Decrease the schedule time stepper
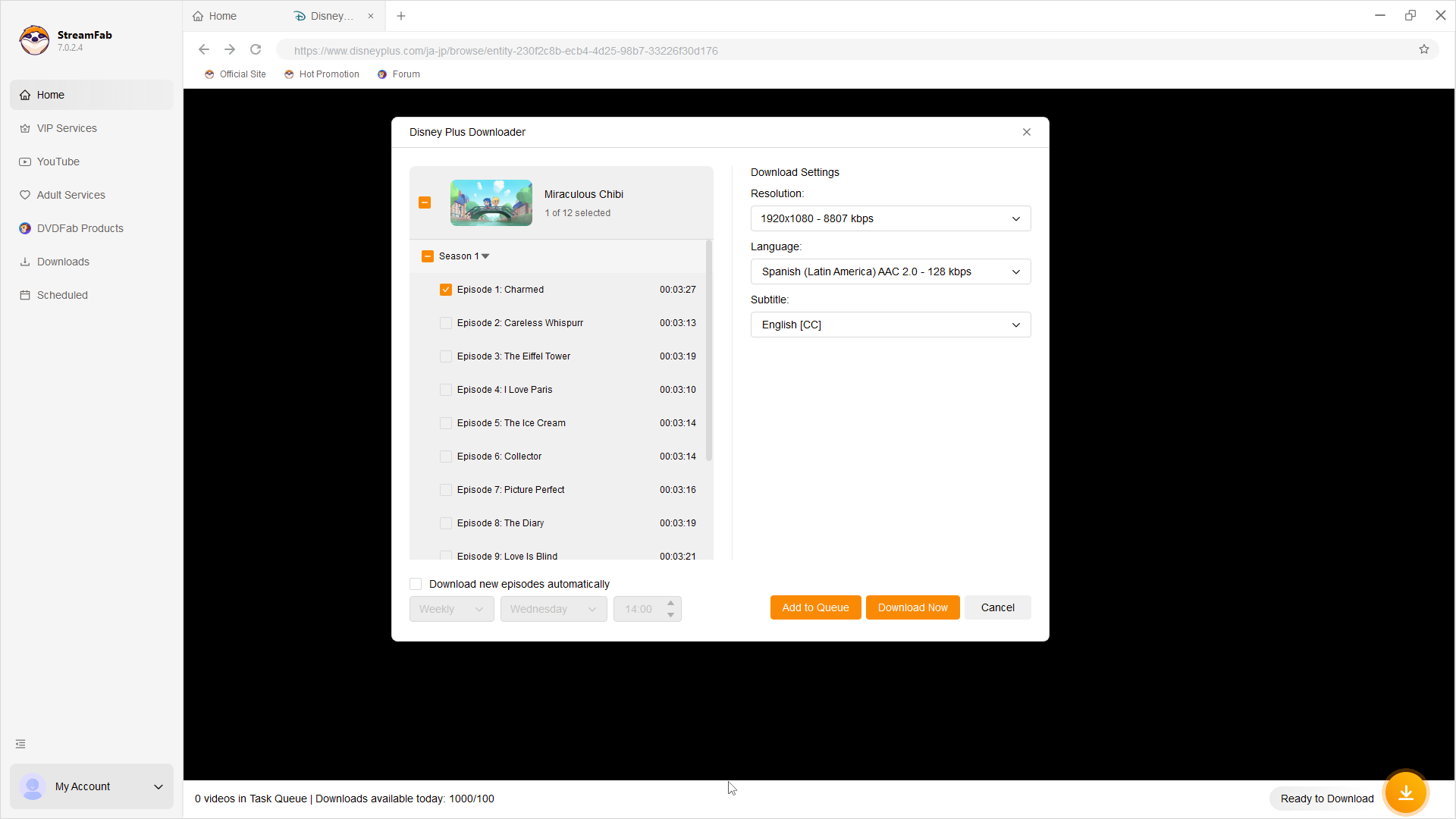1456x819 pixels. [671, 615]
